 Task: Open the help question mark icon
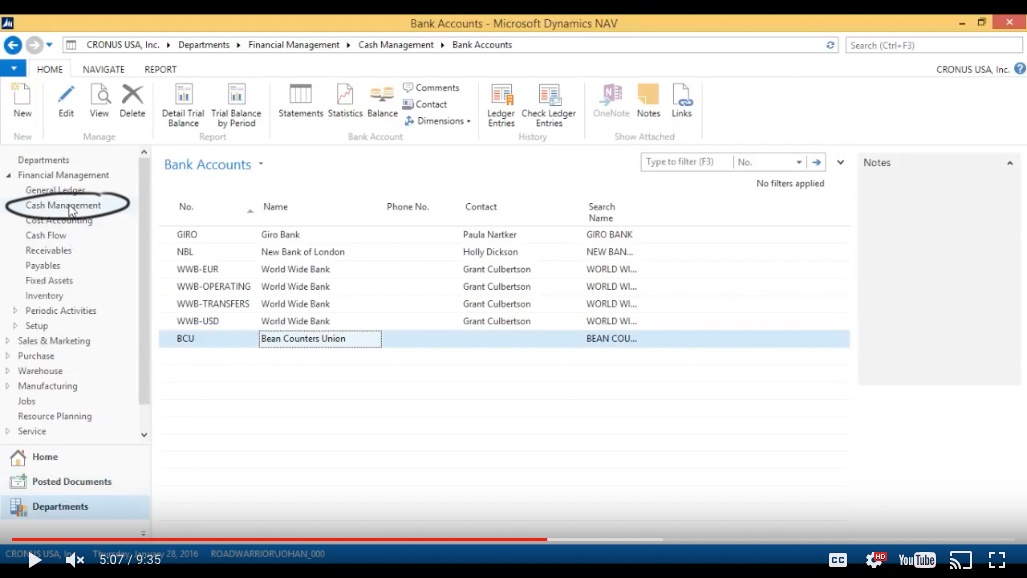coord(1020,68)
